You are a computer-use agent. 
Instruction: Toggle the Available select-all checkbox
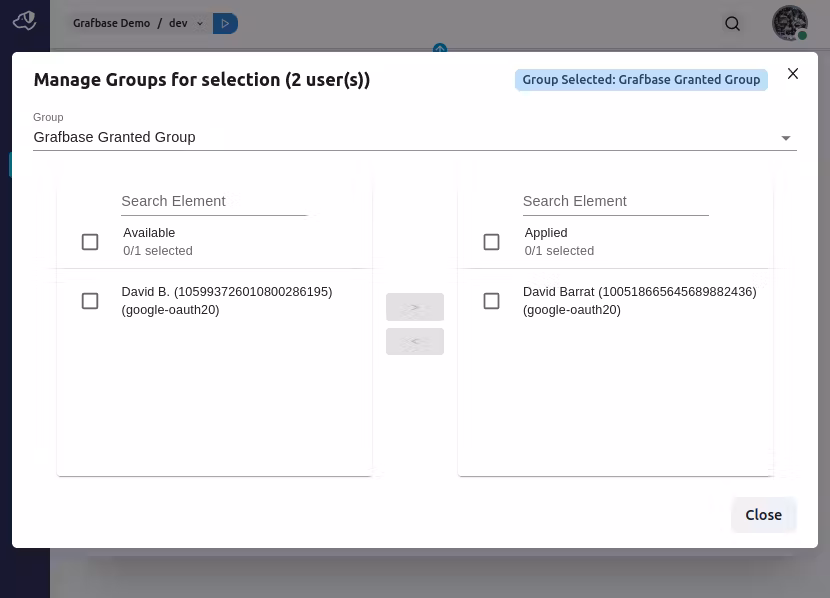(x=90, y=242)
